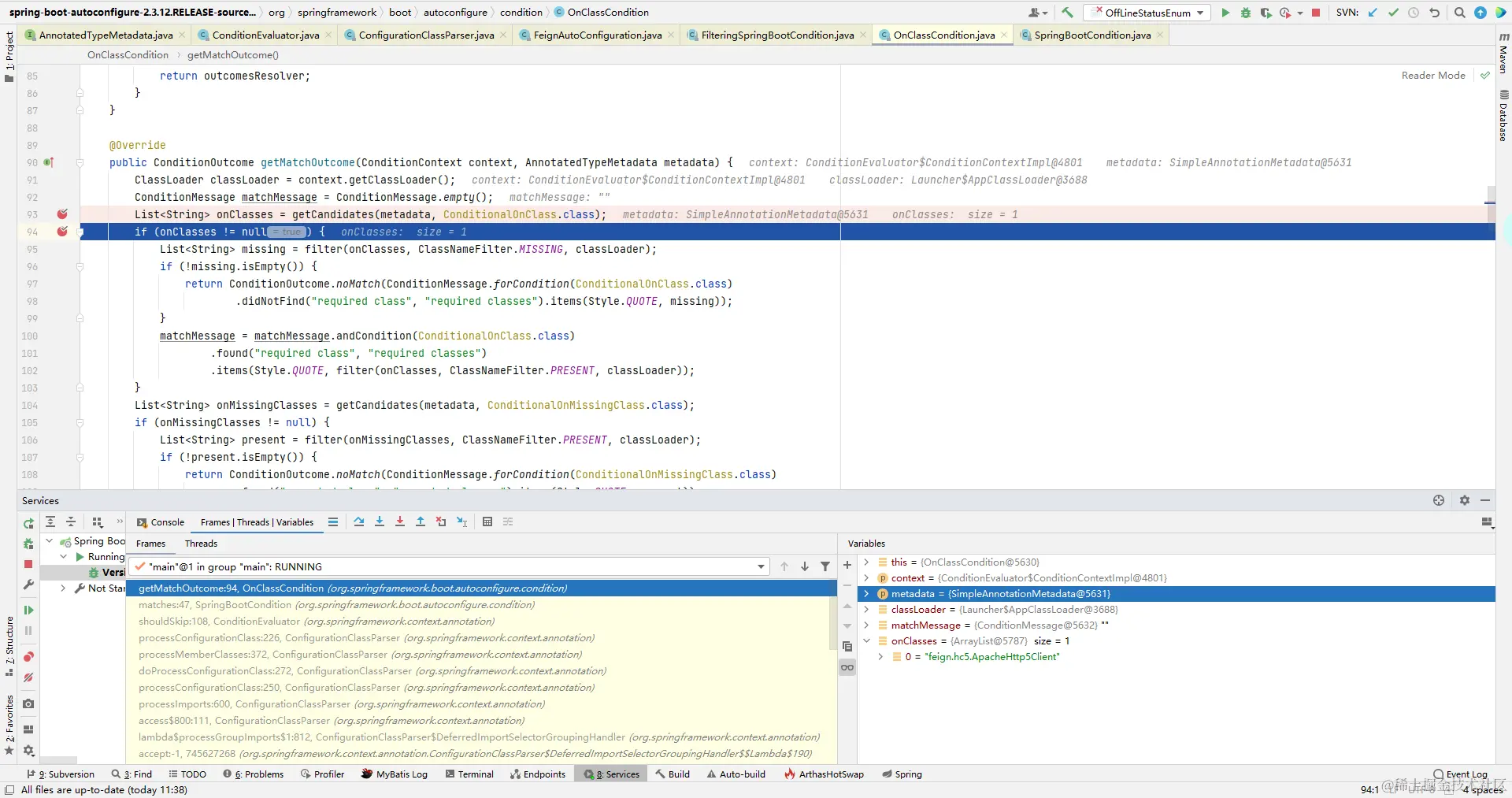Click Endpoints tool window button
1512x798 pixels.
[538, 774]
